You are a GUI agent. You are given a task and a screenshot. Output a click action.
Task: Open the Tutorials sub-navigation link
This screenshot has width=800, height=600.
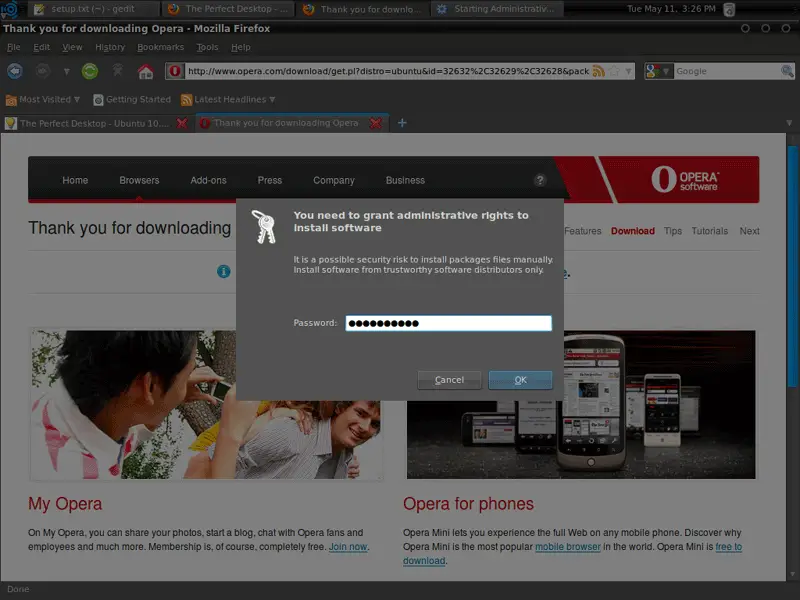pos(710,231)
